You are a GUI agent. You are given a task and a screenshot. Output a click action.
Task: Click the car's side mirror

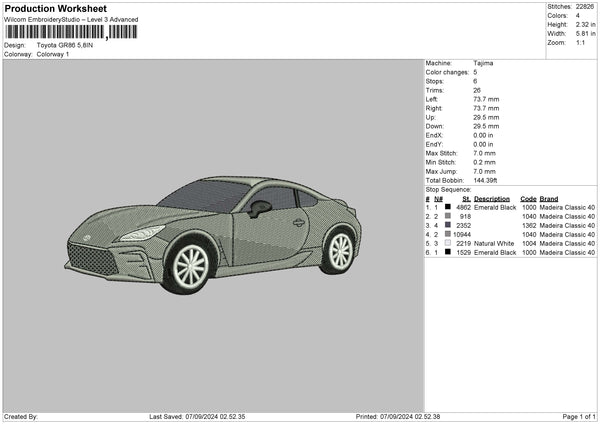260,208
